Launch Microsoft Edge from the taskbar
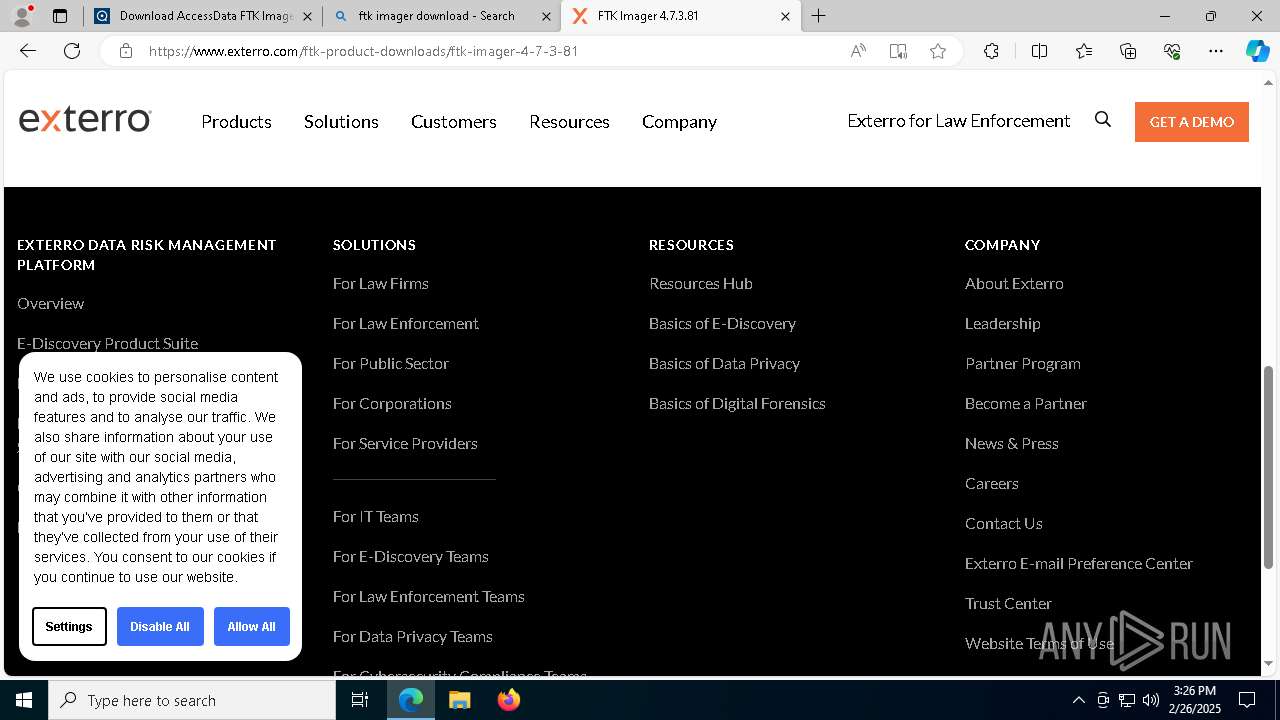 point(411,700)
